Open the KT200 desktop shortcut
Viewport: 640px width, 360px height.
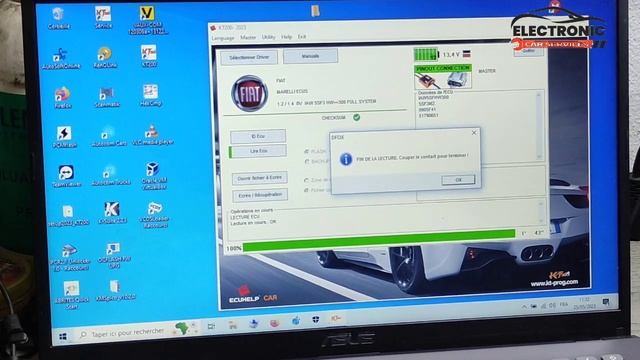tap(149, 56)
